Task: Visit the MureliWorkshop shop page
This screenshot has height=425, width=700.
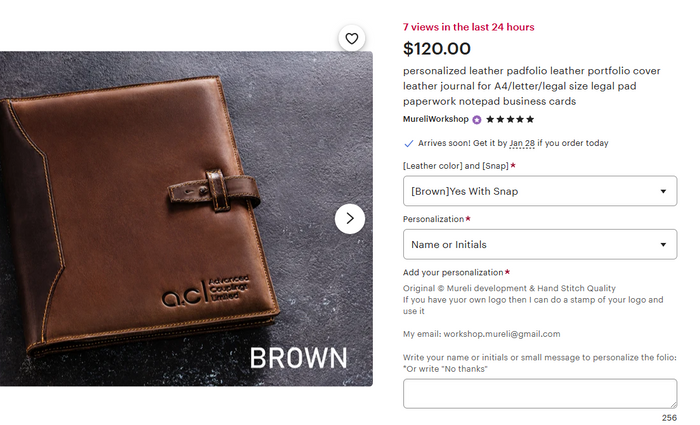Action: (435, 119)
